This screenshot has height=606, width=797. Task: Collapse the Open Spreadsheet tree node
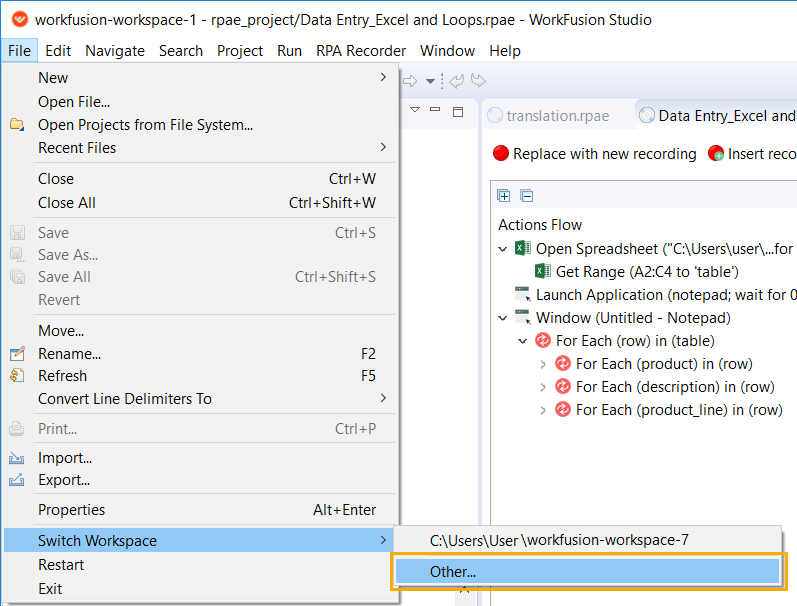pos(502,249)
